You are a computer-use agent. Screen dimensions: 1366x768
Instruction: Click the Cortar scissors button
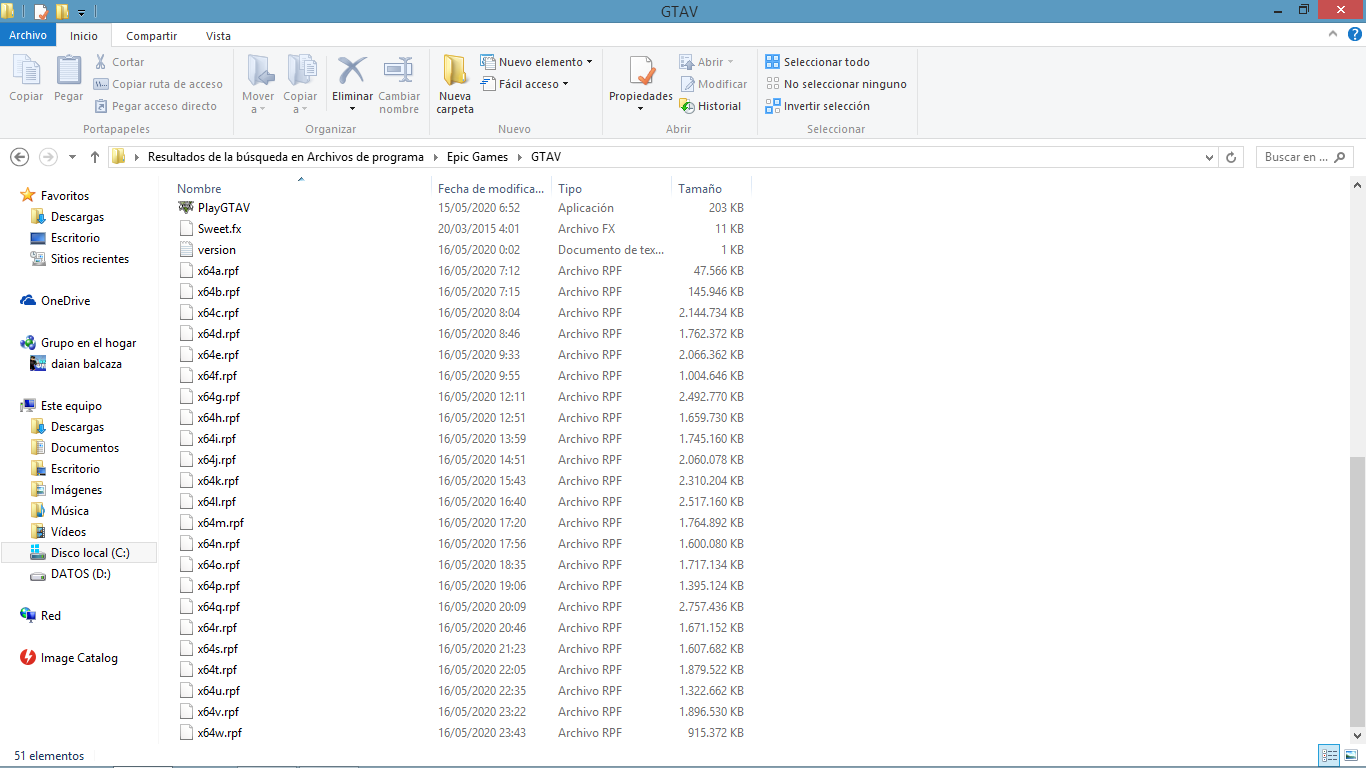119,62
